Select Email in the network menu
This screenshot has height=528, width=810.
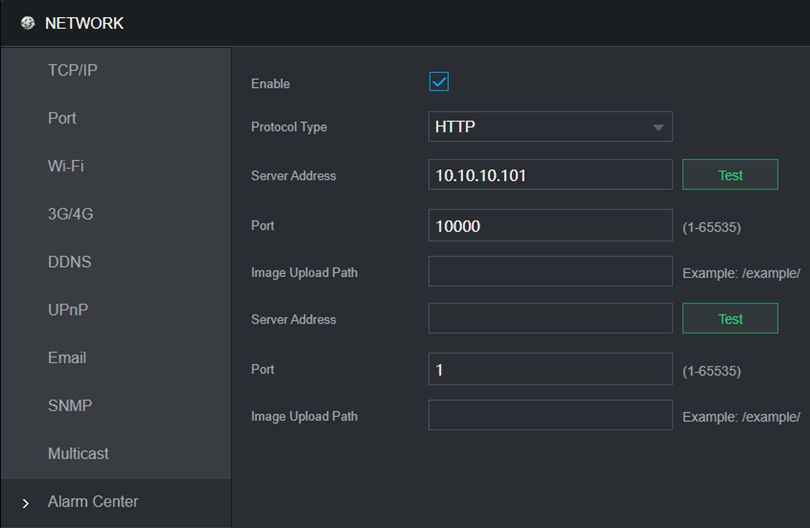pos(67,358)
